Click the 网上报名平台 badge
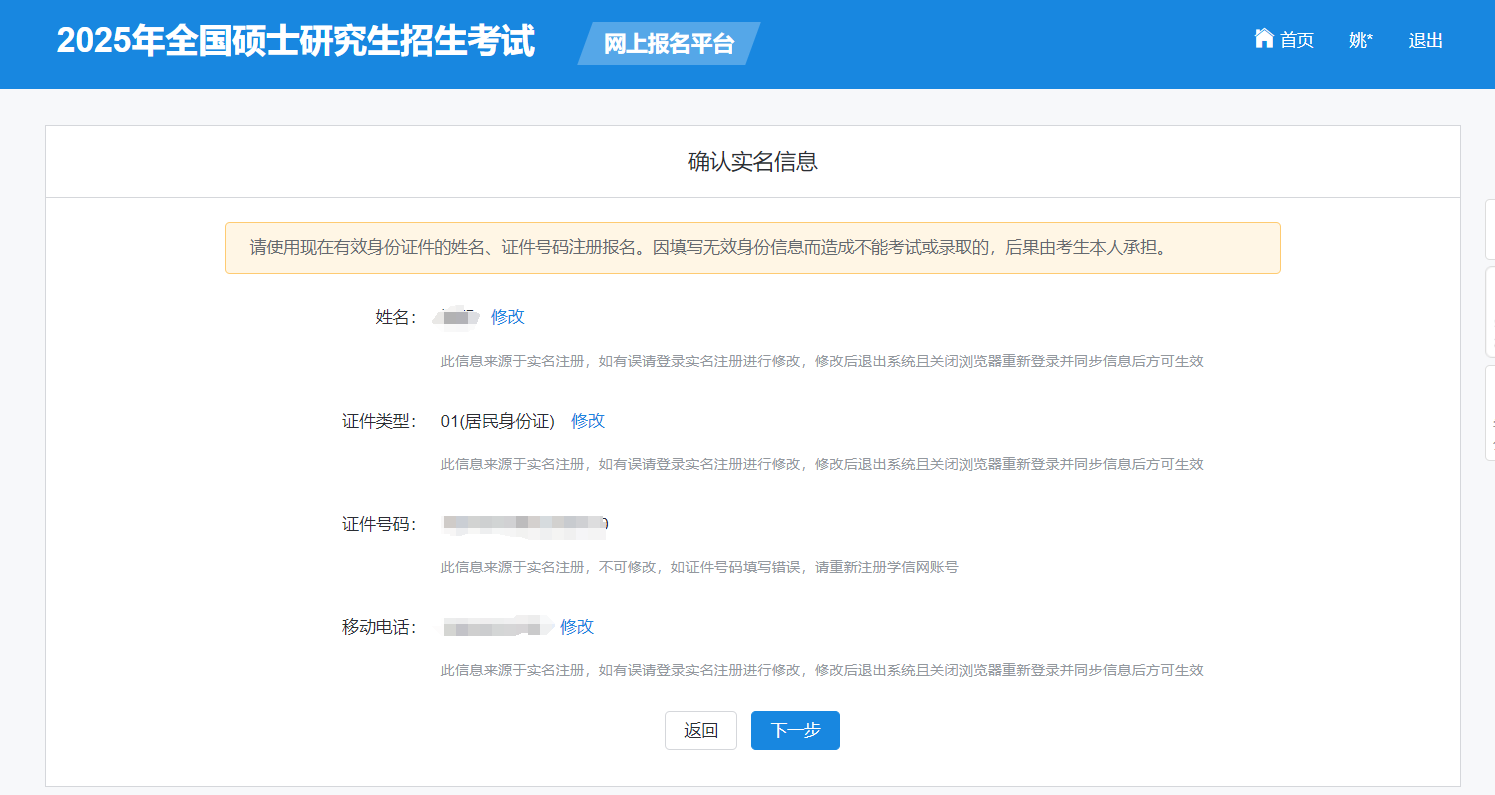 tap(668, 44)
